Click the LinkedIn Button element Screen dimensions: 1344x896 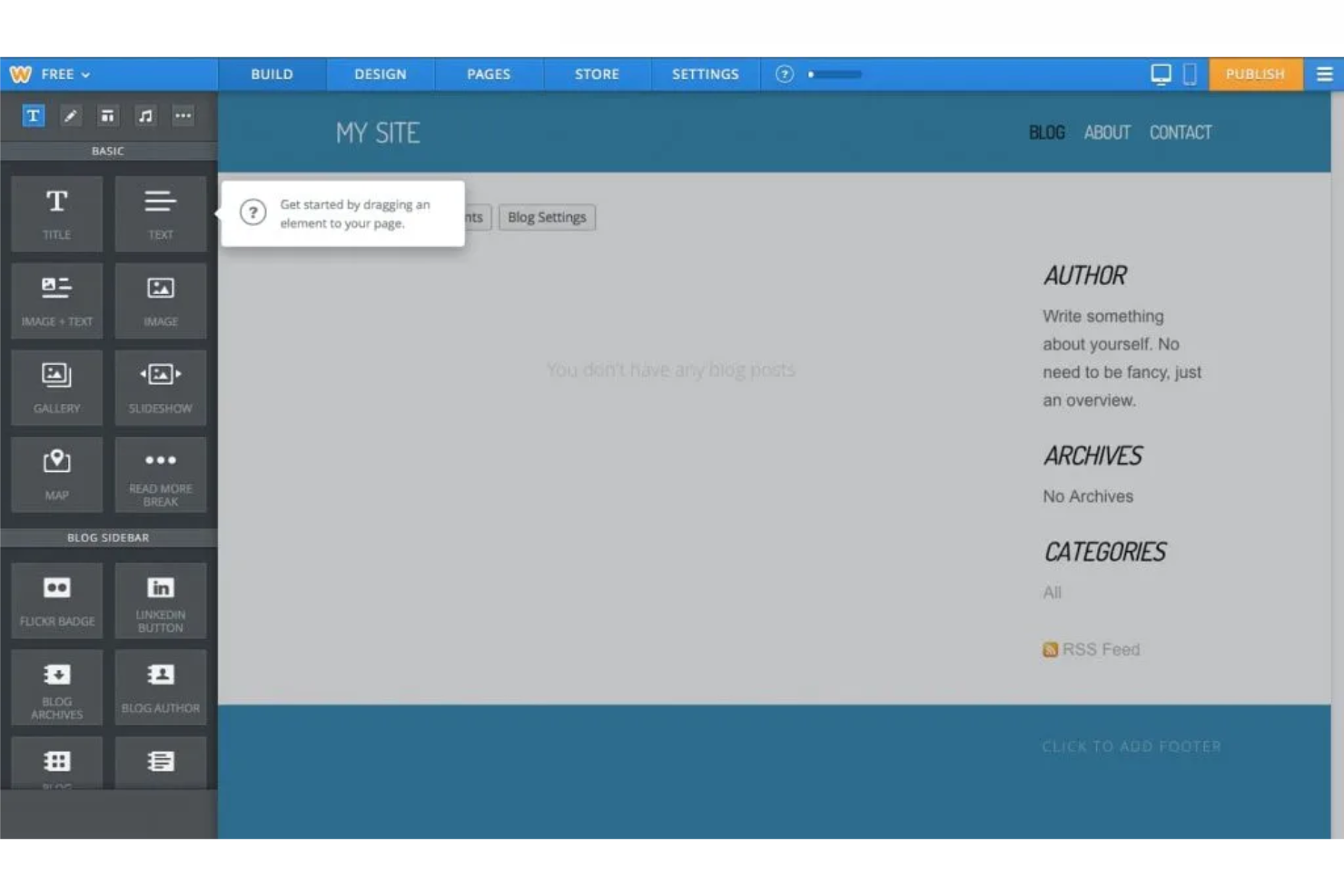(x=160, y=600)
